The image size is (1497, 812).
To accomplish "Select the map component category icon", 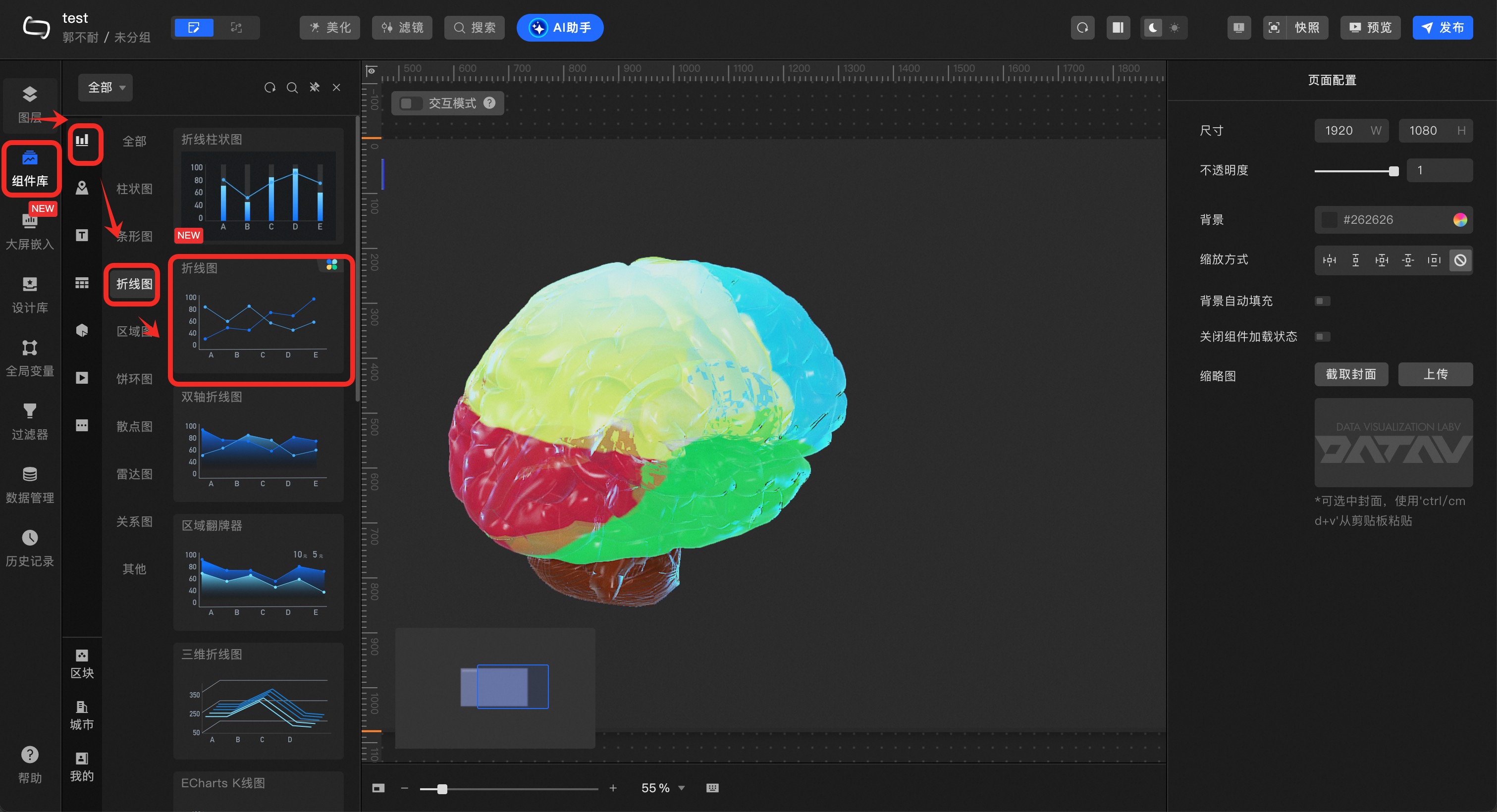I will 82,188.
